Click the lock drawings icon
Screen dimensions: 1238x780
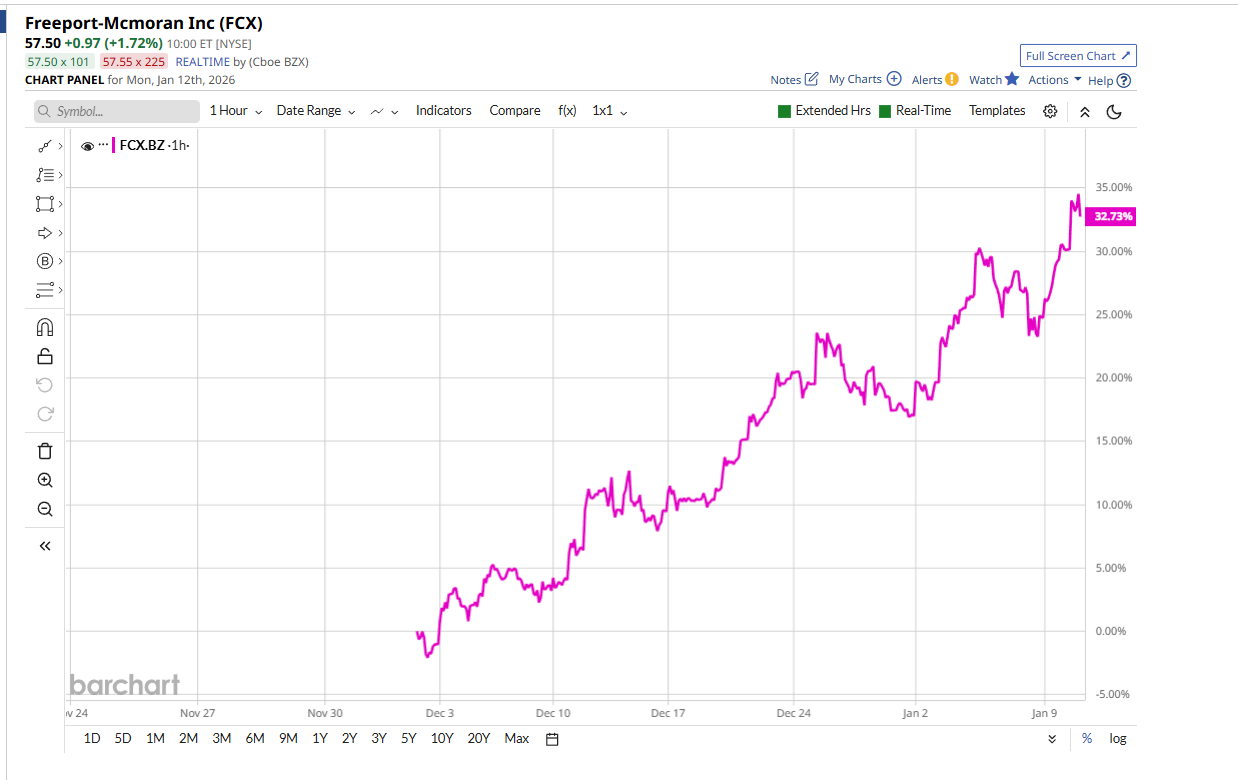click(44, 356)
